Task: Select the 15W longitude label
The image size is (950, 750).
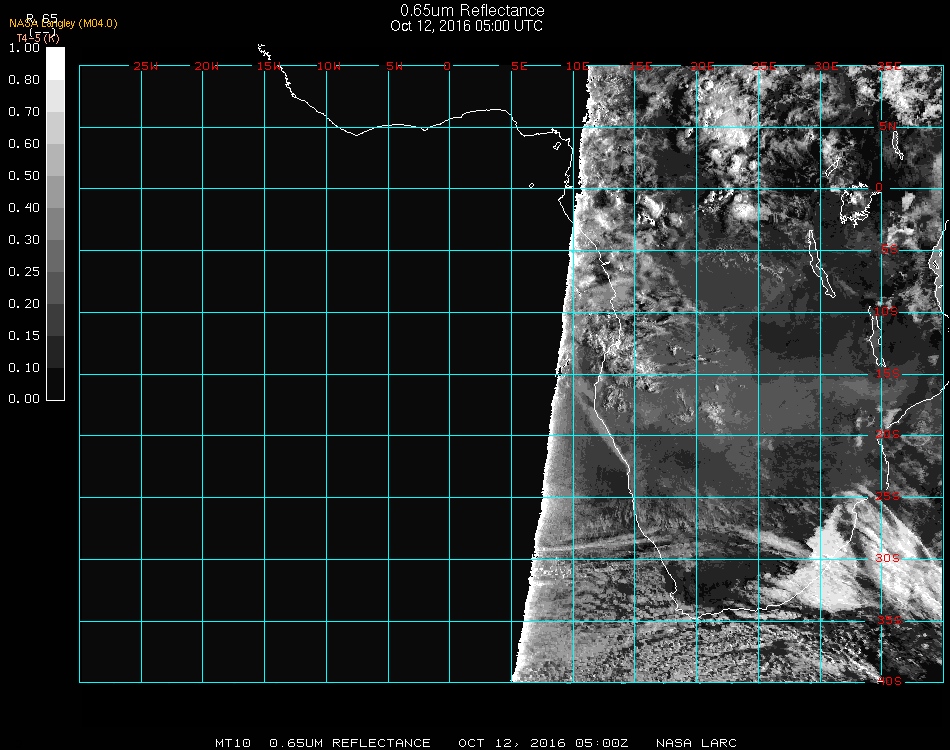Action: pyautogui.click(x=268, y=66)
